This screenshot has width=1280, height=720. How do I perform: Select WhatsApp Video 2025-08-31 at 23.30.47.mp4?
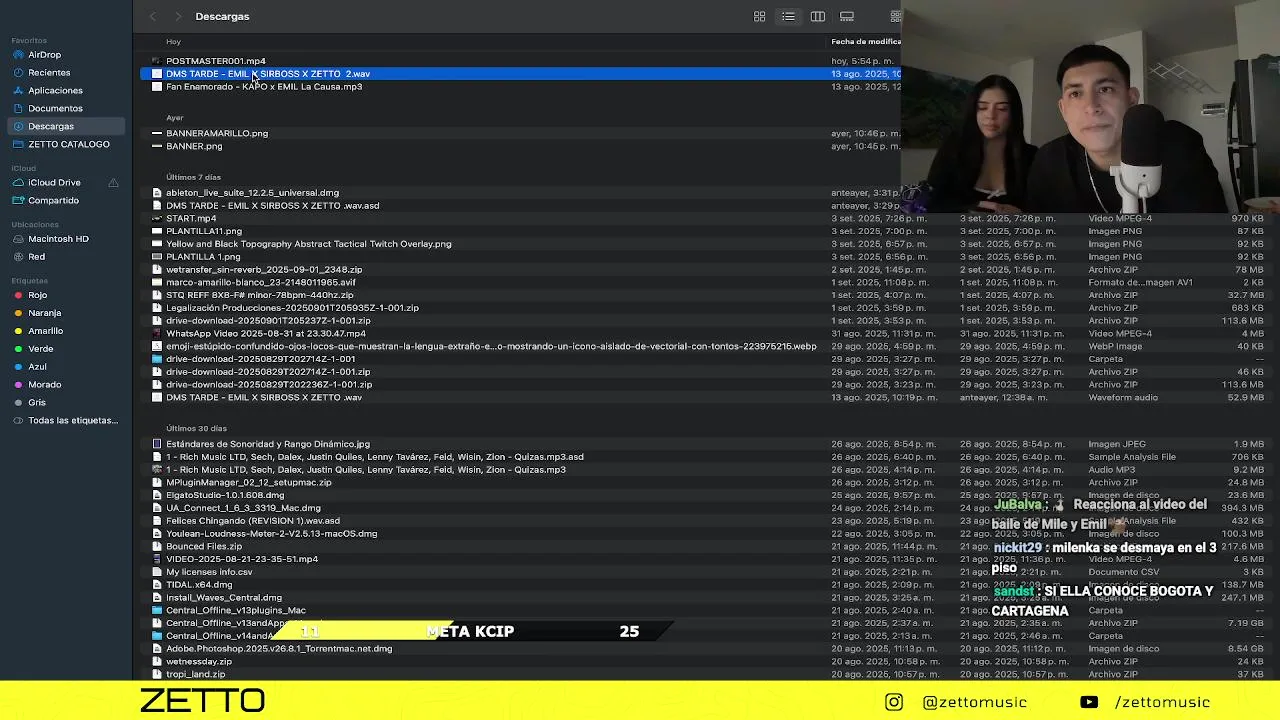pos(266,334)
